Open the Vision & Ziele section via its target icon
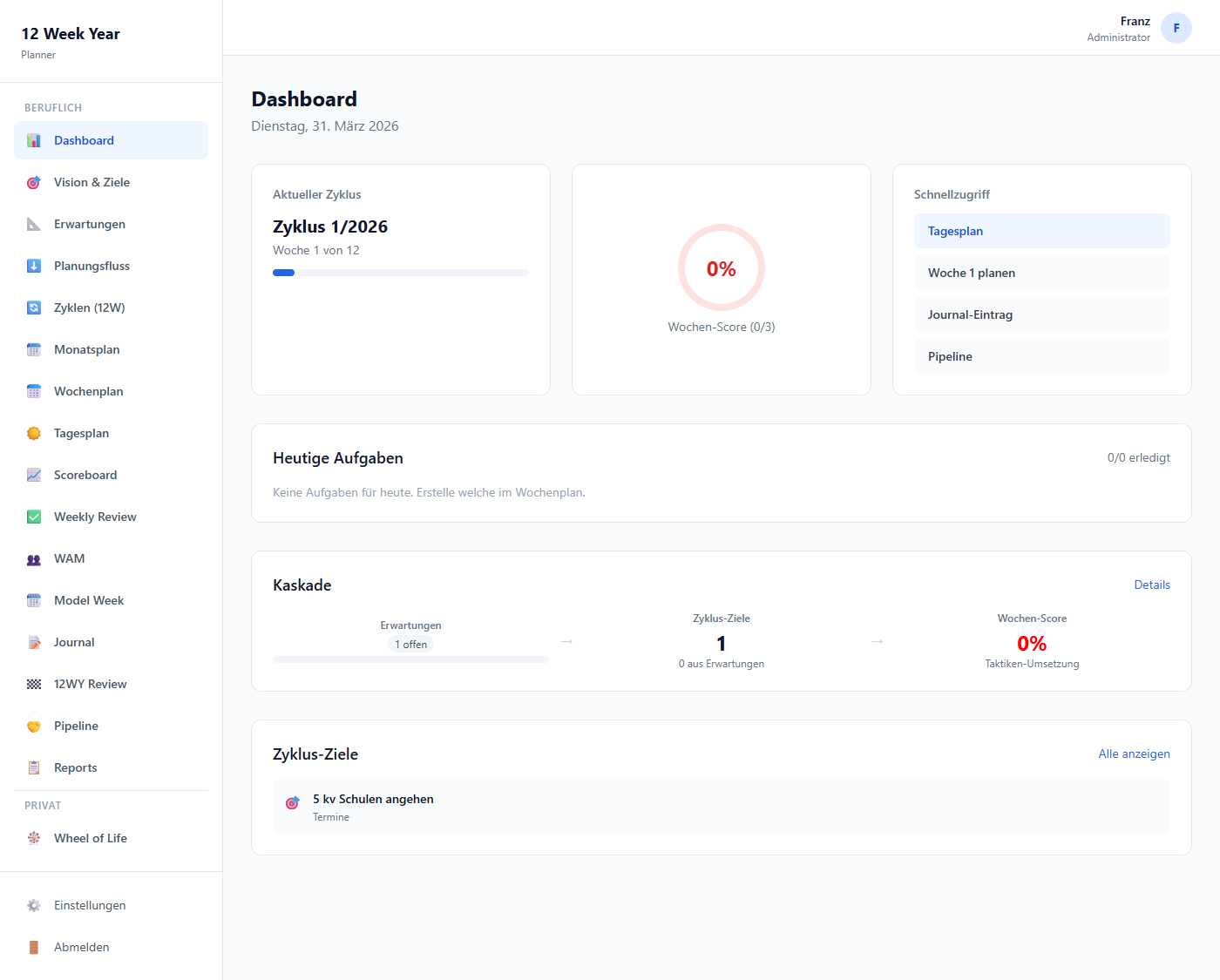Image resolution: width=1220 pixels, height=980 pixels. 33,182
